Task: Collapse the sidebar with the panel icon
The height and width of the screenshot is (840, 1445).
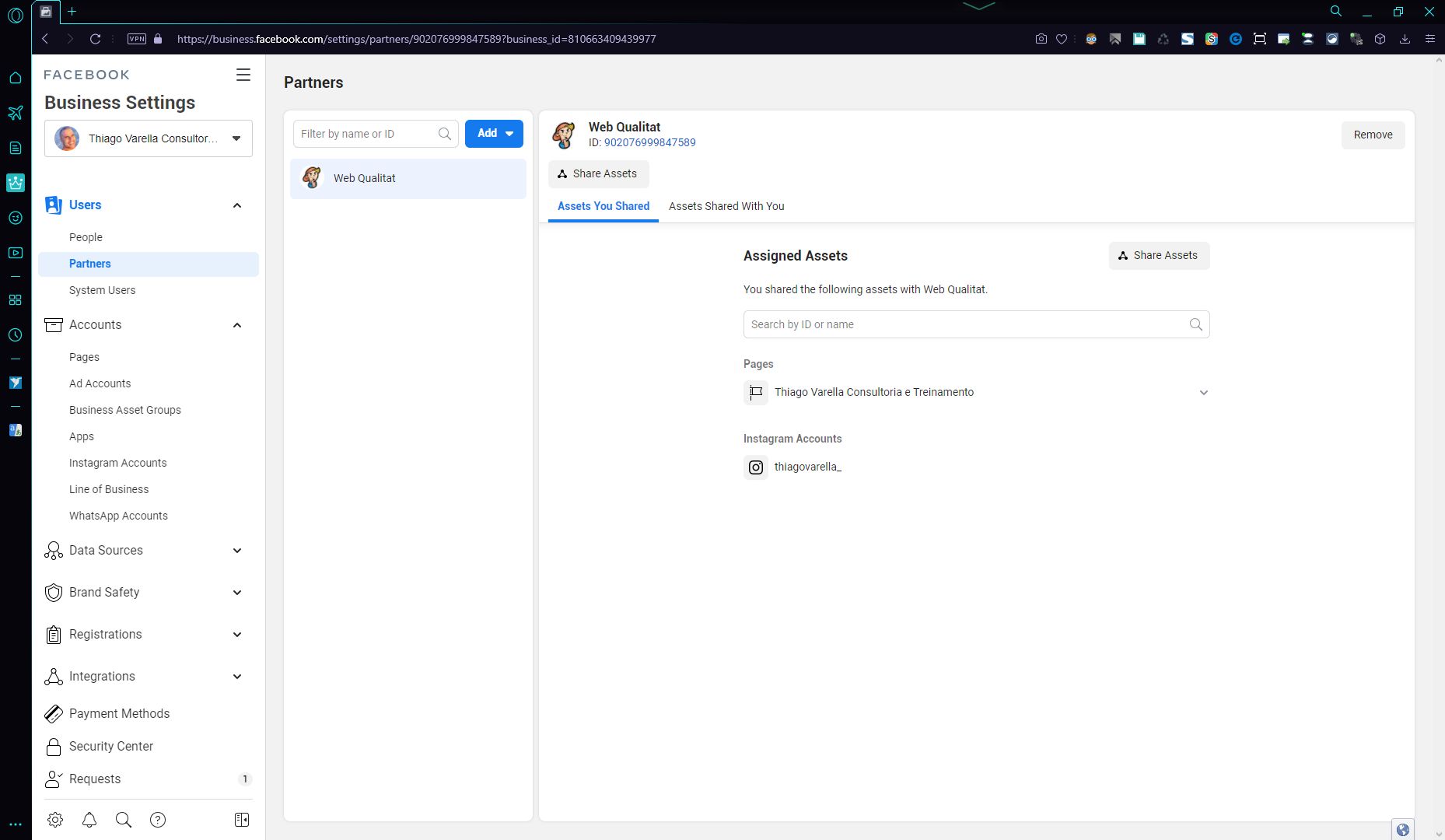Action: click(242, 820)
